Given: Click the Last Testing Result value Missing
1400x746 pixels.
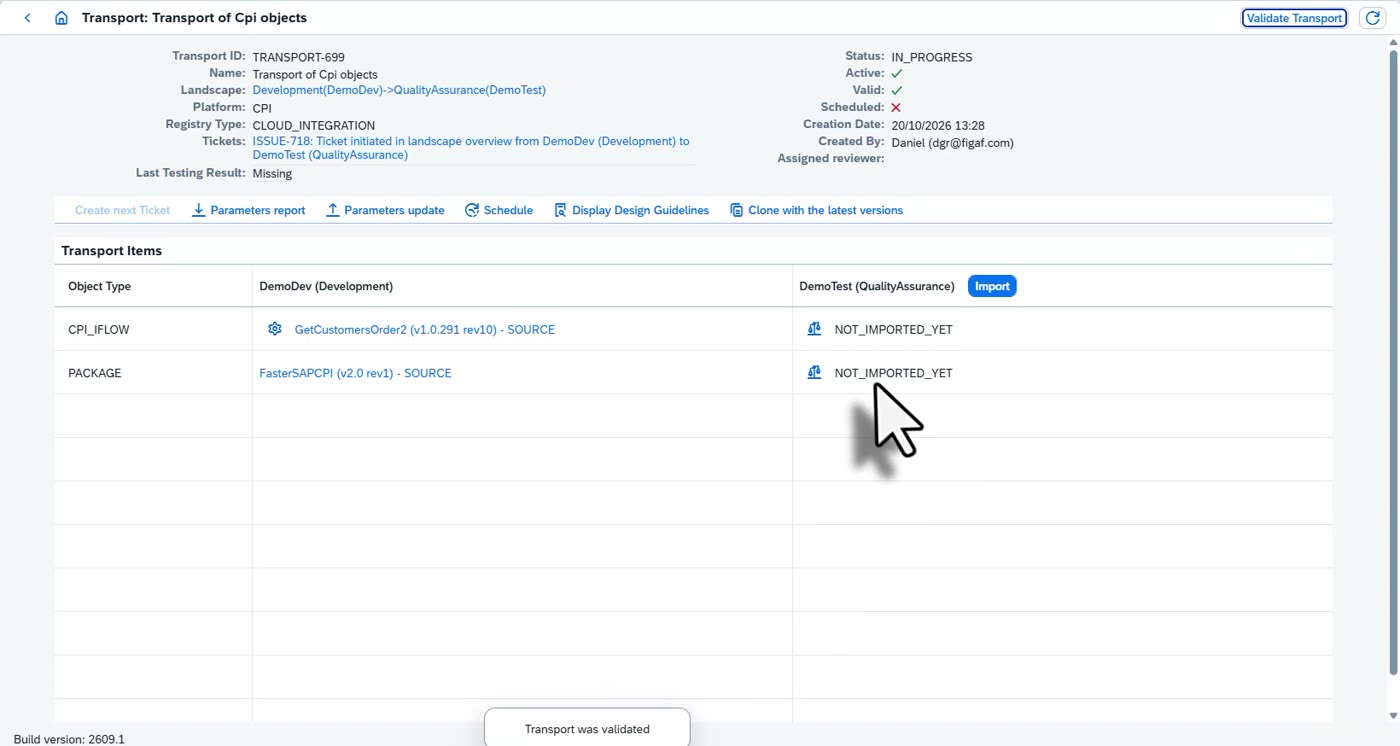Looking at the screenshot, I should tap(272, 174).
